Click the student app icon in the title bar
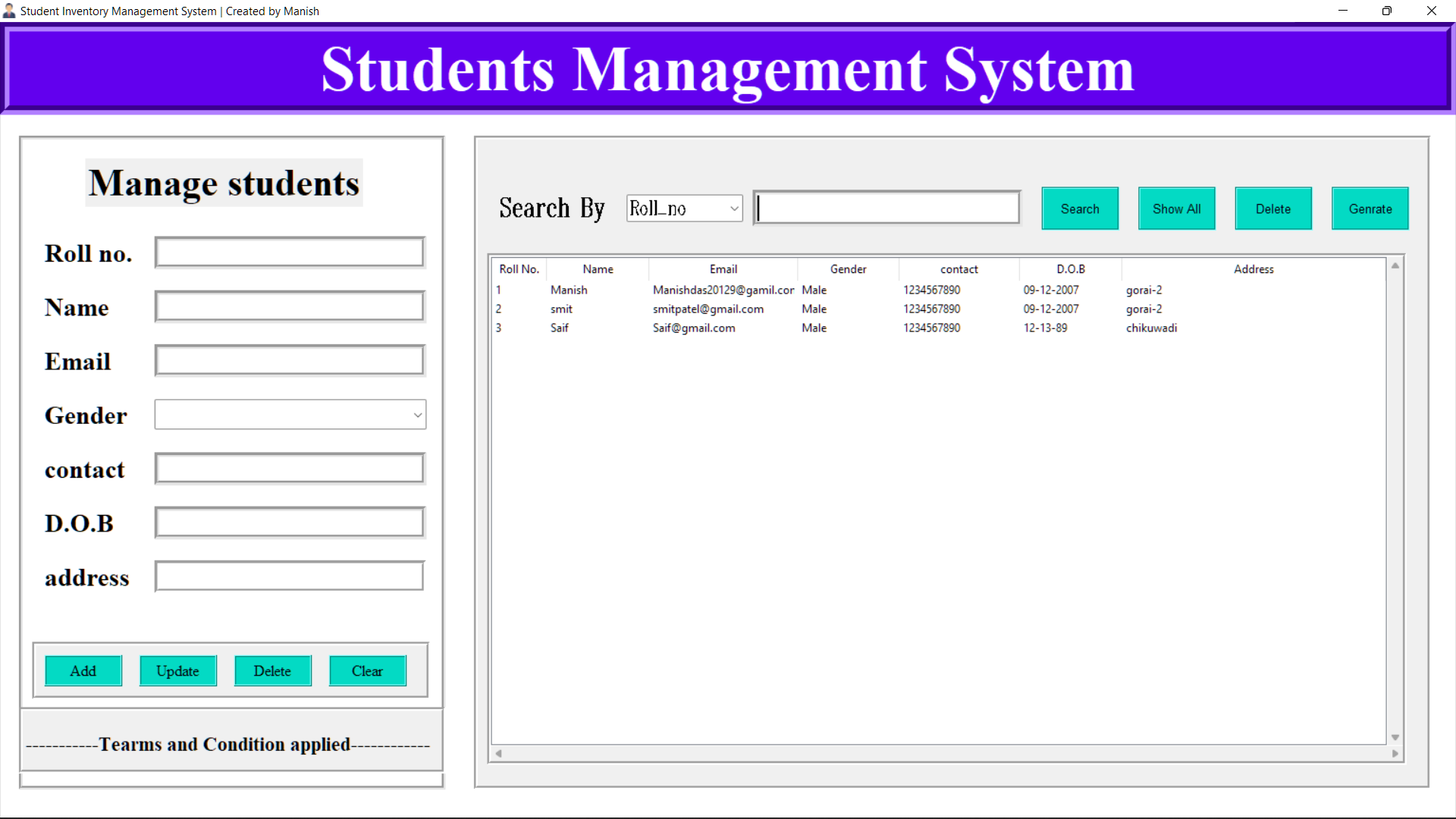Image resolution: width=1456 pixels, height=819 pixels. (x=8, y=11)
